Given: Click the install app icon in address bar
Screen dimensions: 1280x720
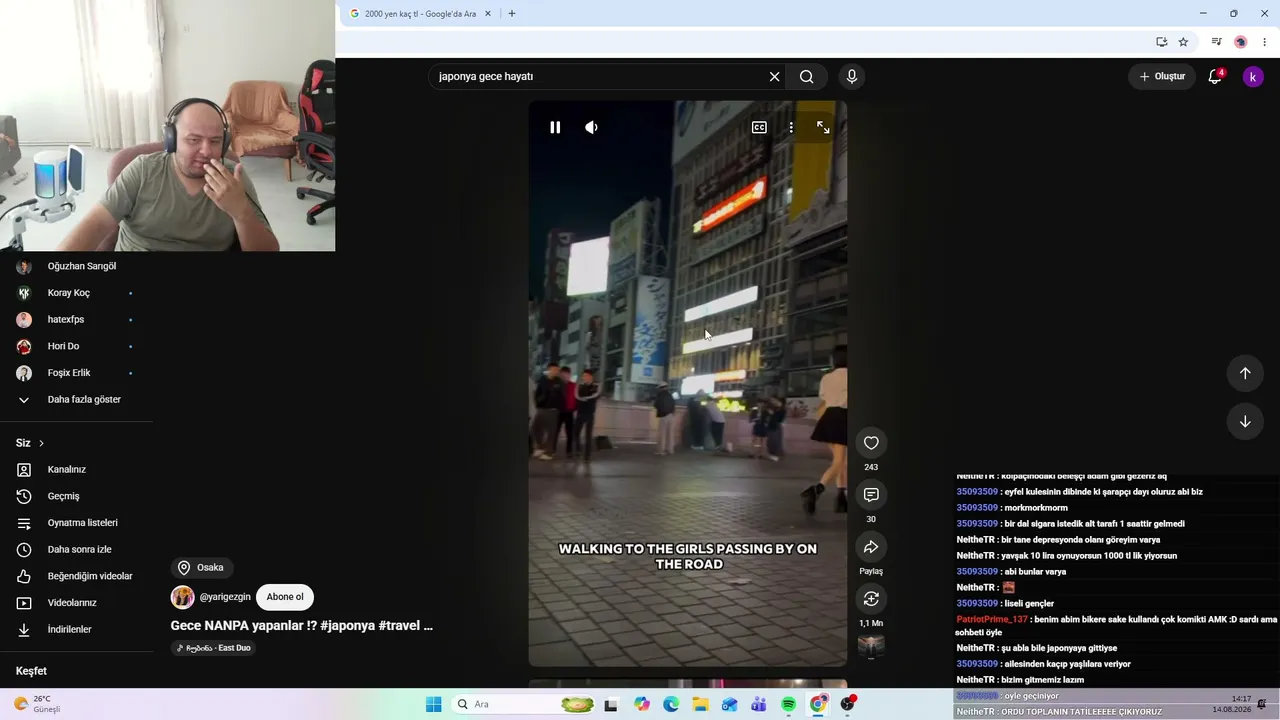Looking at the screenshot, I should 1161,42.
